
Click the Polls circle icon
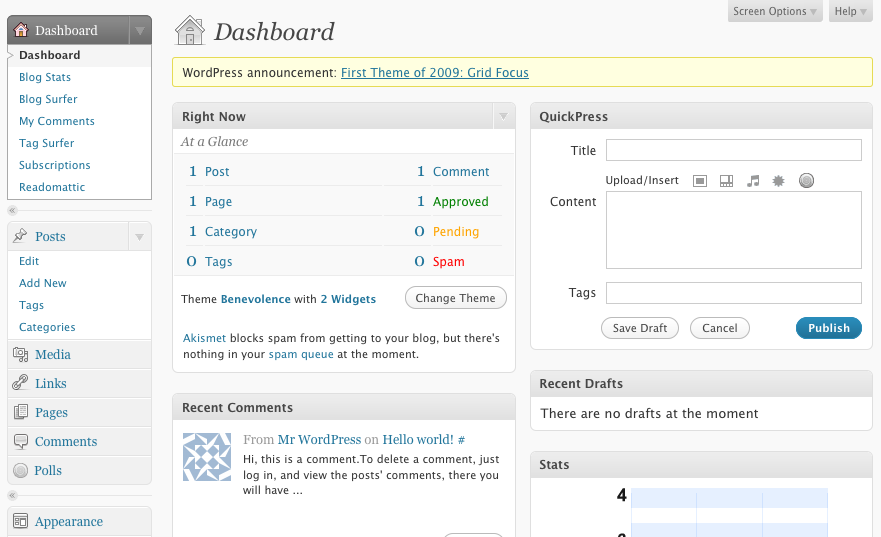[x=20, y=470]
